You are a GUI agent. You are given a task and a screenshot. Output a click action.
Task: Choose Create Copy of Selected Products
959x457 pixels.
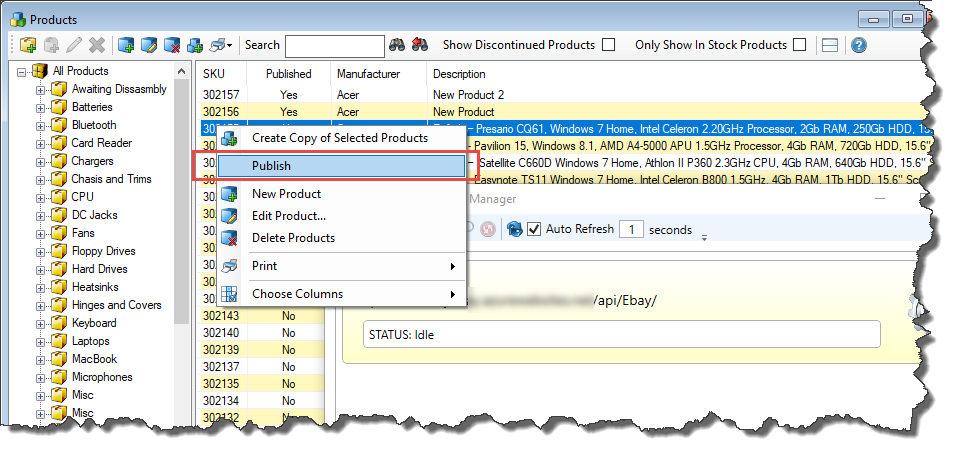click(x=341, y=138)
